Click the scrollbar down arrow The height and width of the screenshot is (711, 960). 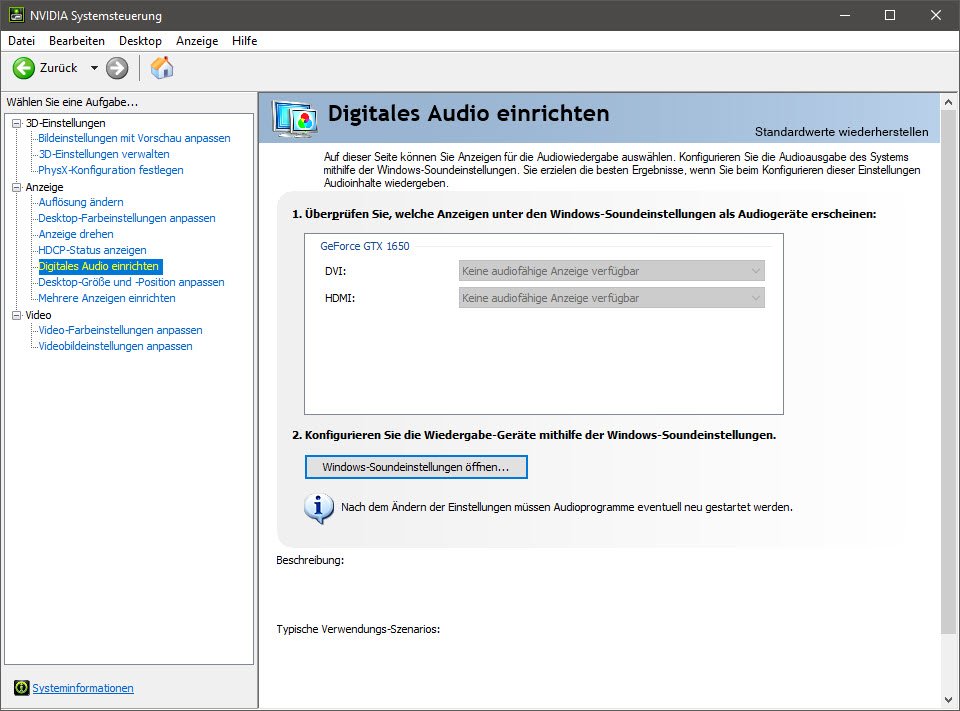(x=948, y=699)
